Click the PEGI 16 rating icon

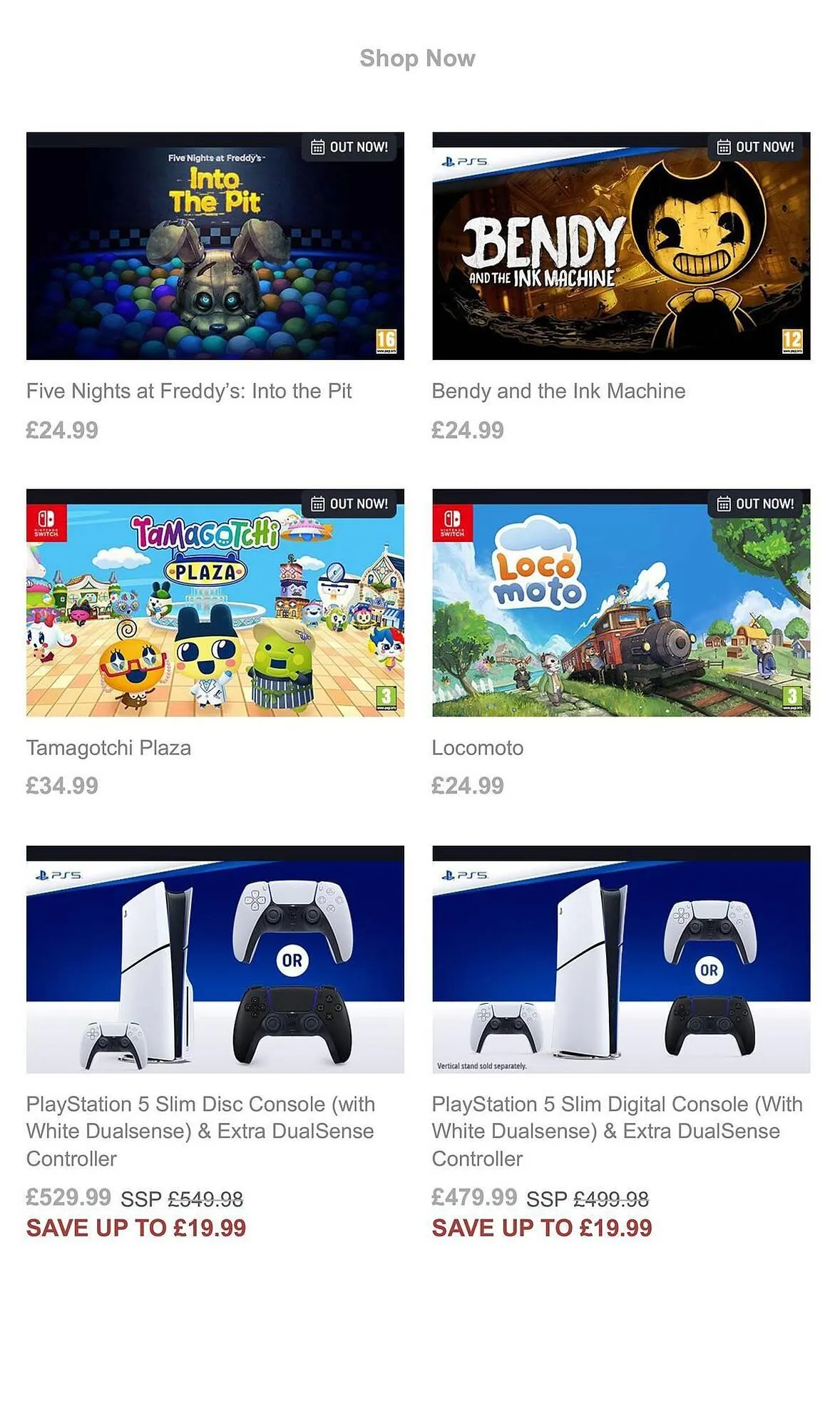[x=386, y=341]
